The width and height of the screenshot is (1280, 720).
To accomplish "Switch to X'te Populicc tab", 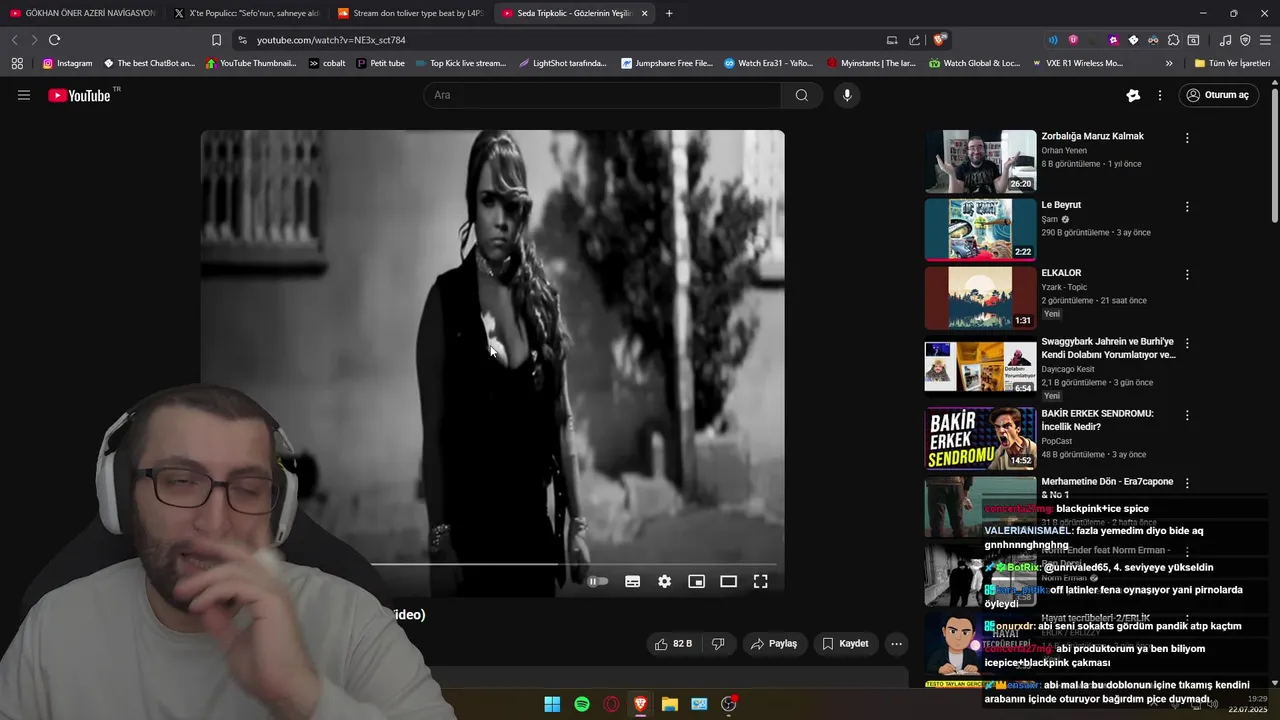I will (246, 13).
